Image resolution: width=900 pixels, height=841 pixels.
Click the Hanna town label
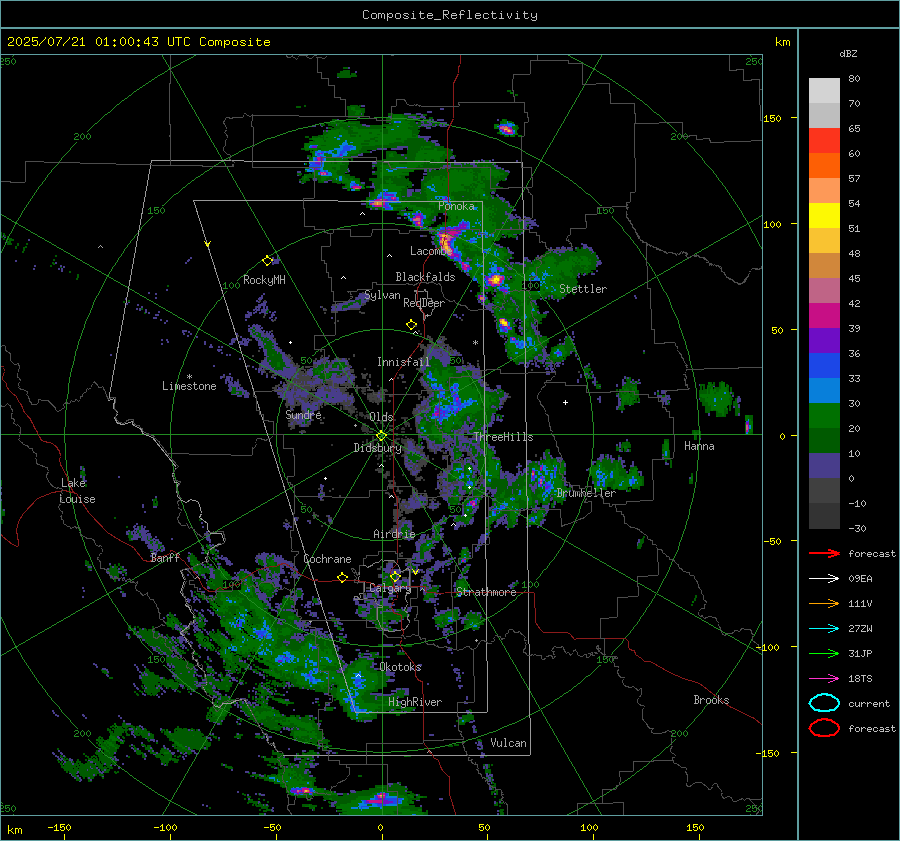[x=699, y=446]
